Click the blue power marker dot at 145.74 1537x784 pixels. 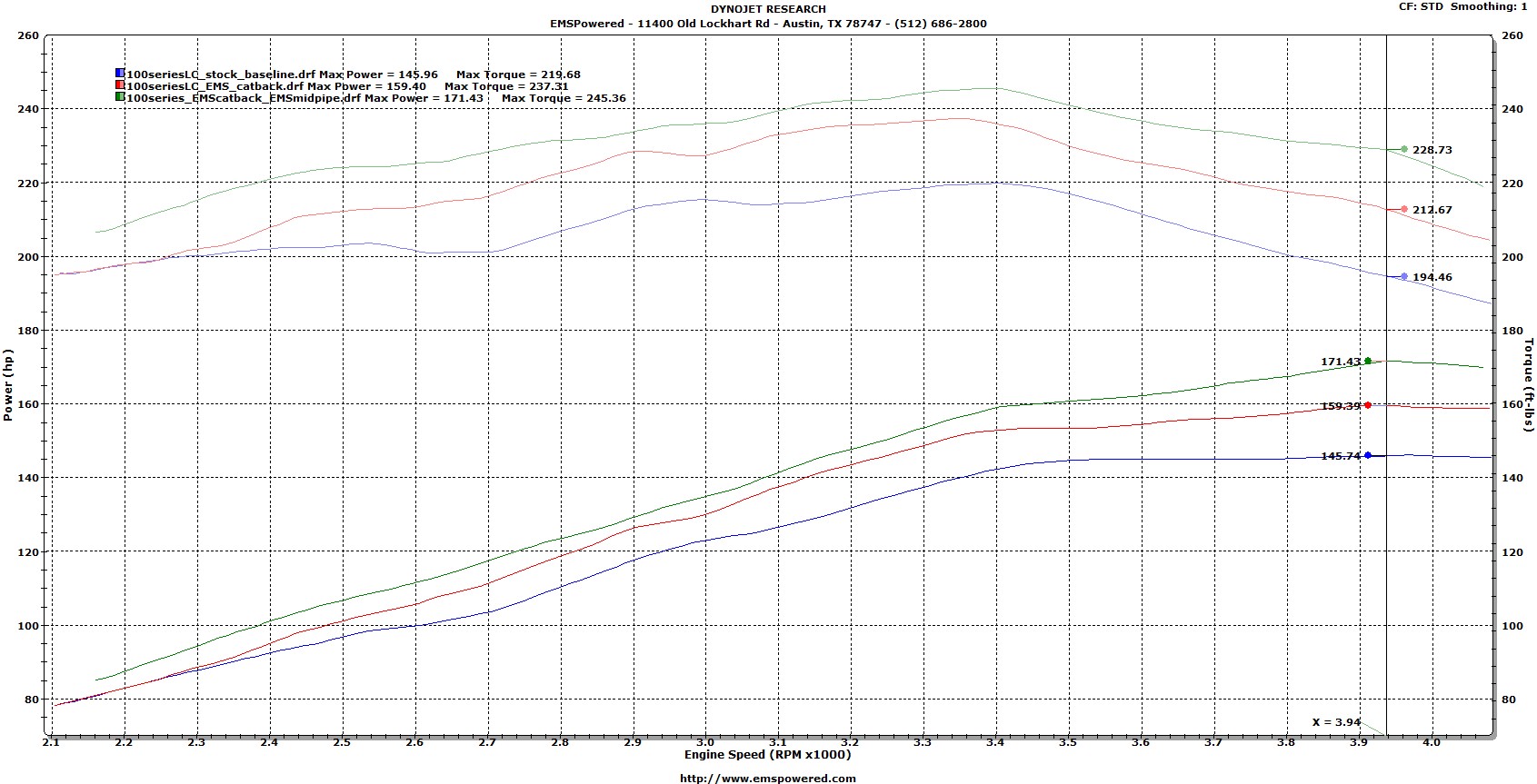(x=1368, y=456)
